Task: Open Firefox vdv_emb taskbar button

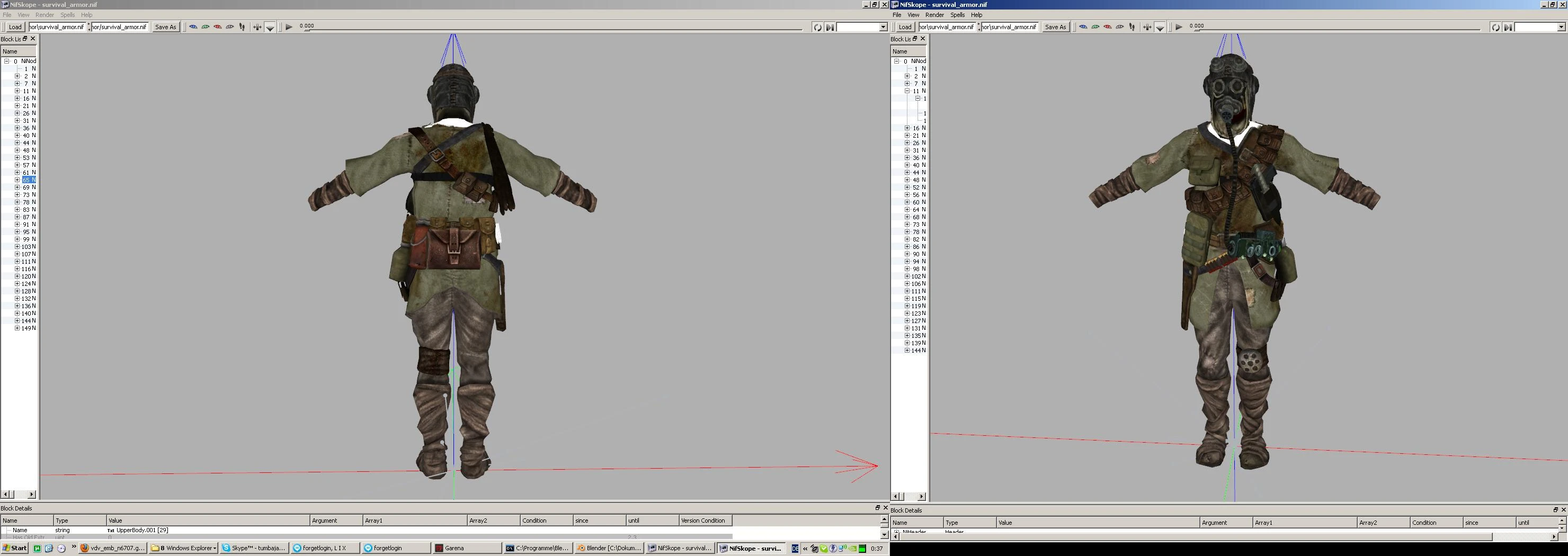Action: coord(113,548)
